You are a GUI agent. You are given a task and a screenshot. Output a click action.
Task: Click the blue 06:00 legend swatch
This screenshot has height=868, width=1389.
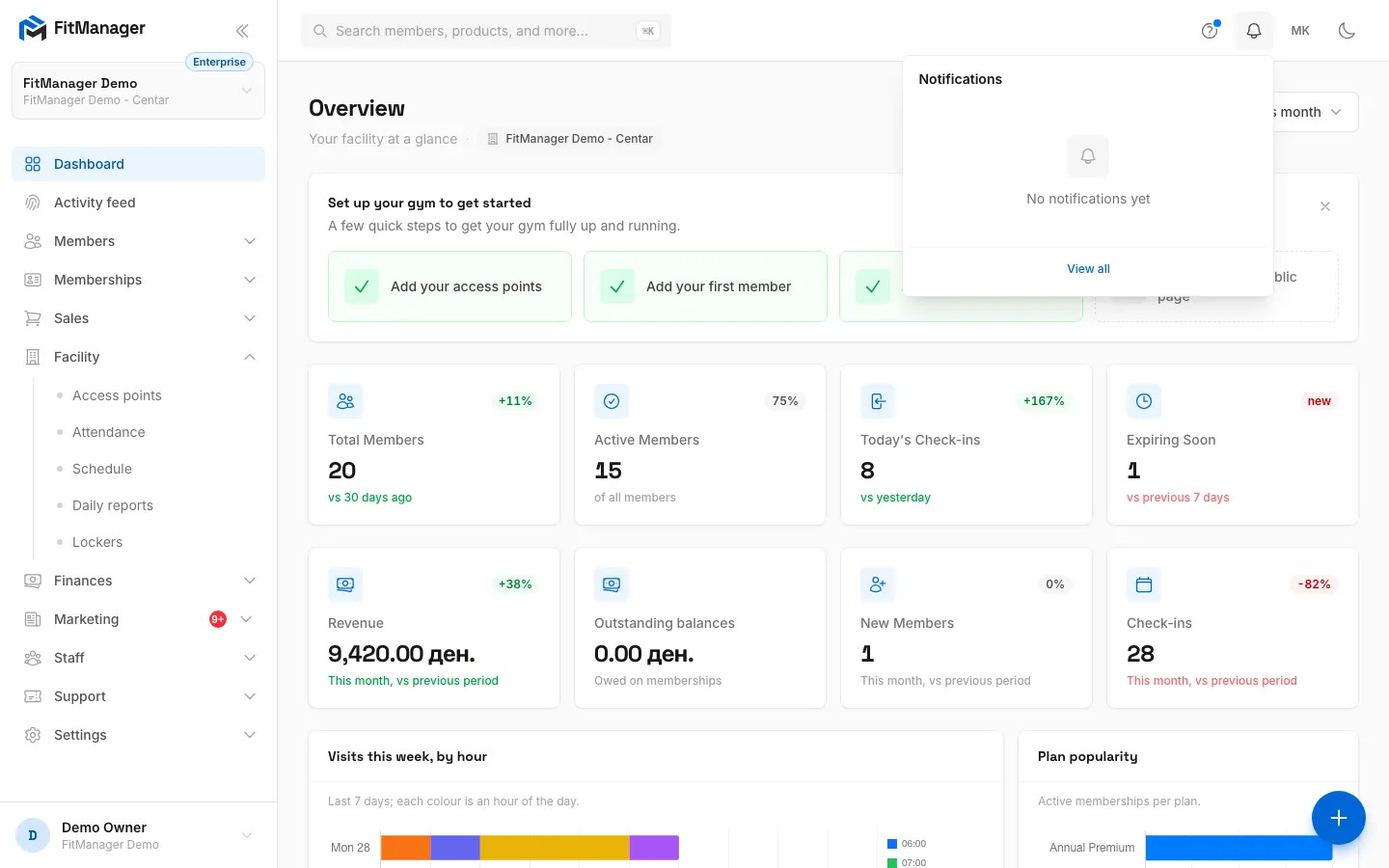click(x=892, y=844)
